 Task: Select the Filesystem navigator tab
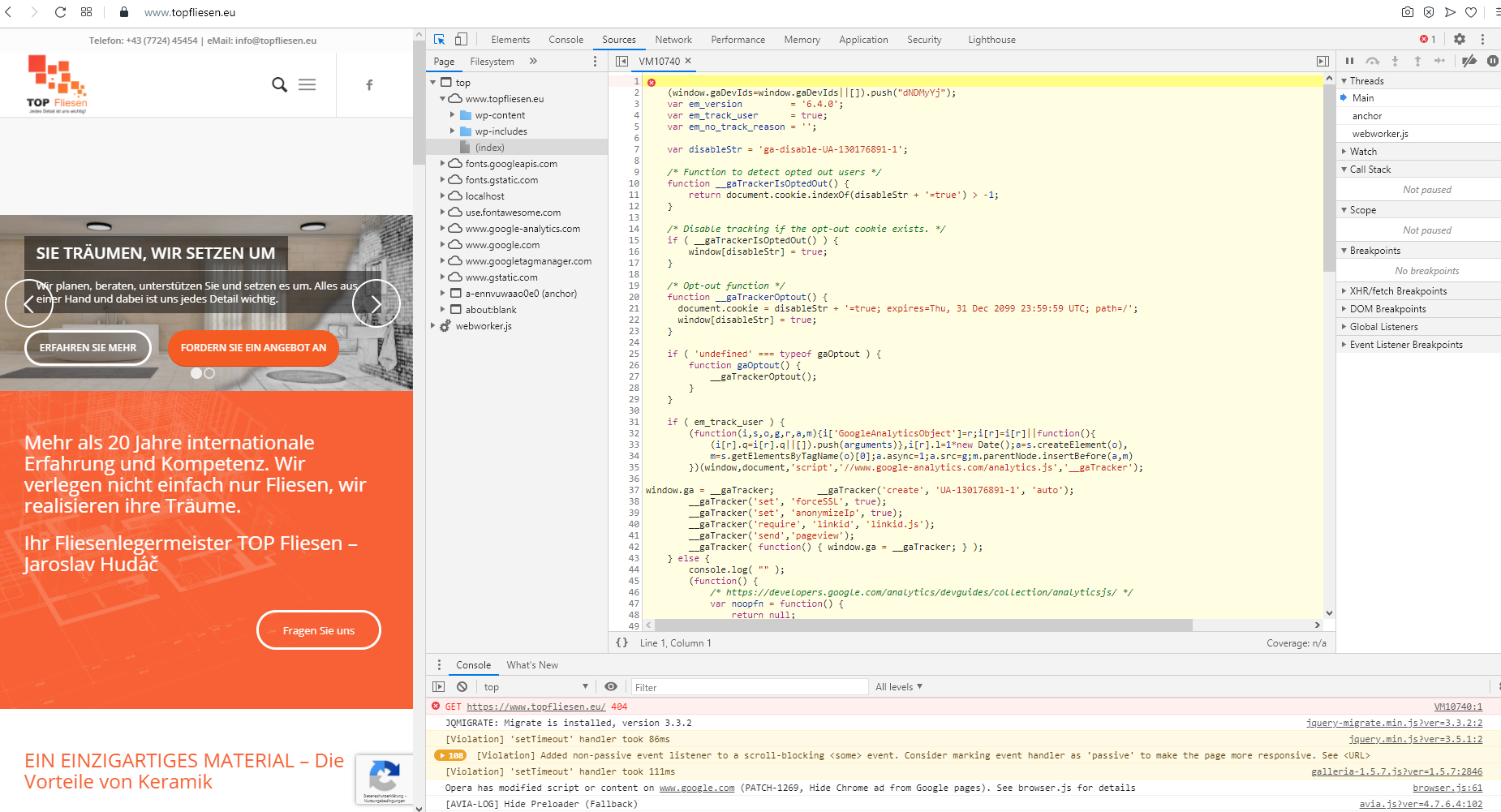pos(492,61)
